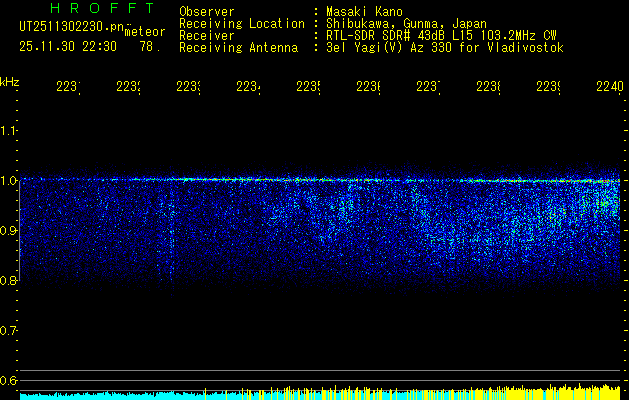Image resolution: width=629 pixels, height=400 pixels.
Task: Click the bright carrier line at 1.0 kHz
Action: point(320,180)
